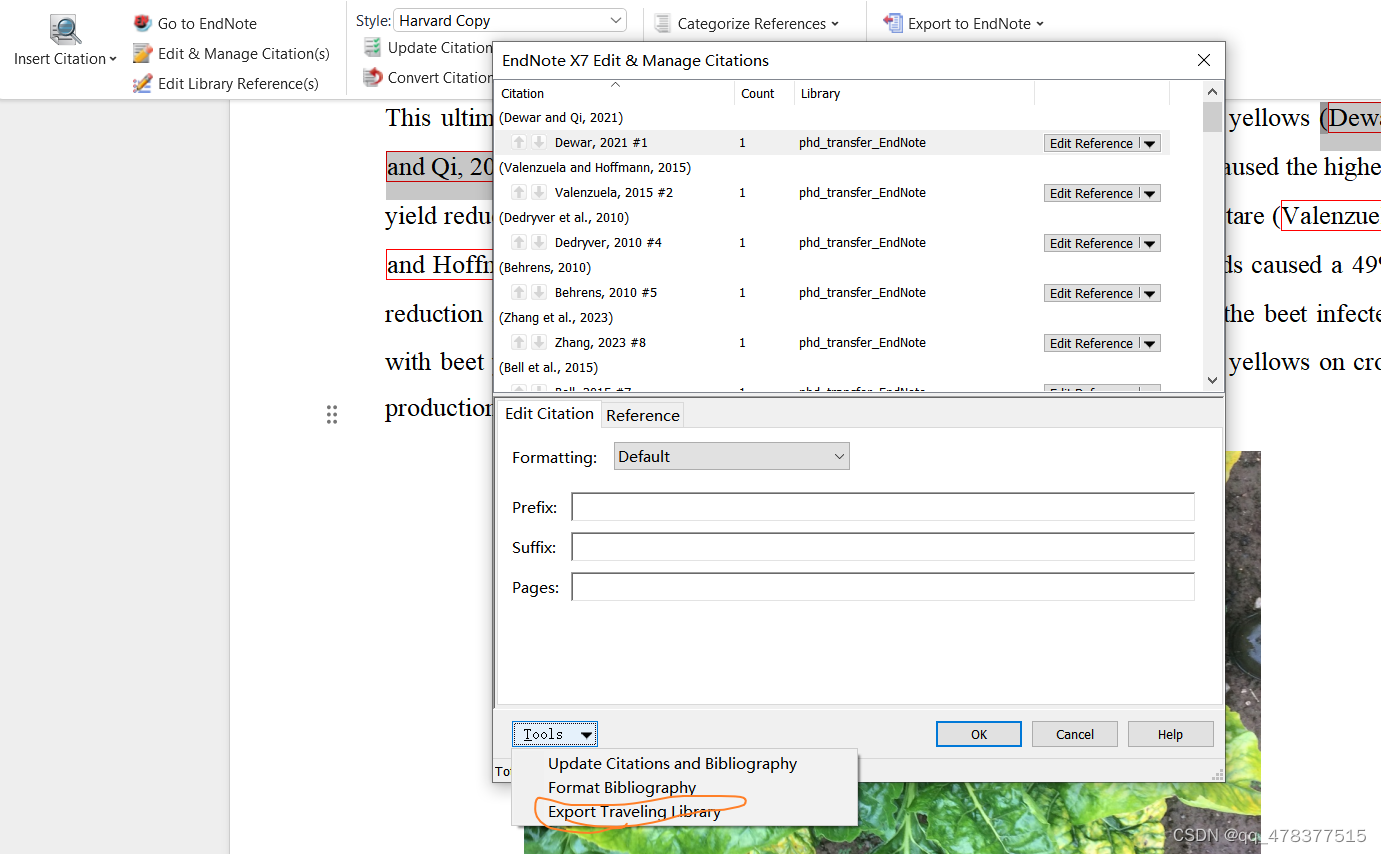Click Edit Reference for Dewar, 2021 #1
The width and height of the screenshot is (1381, 854).
1092,143
